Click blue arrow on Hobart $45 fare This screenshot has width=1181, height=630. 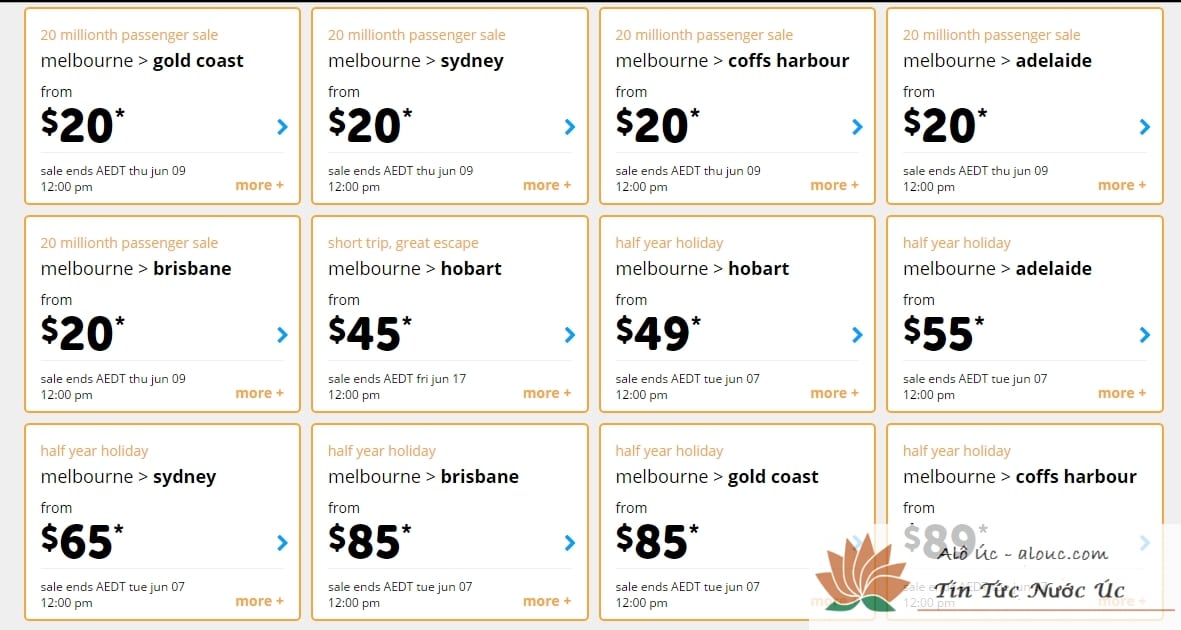click(x=570, y=335)
